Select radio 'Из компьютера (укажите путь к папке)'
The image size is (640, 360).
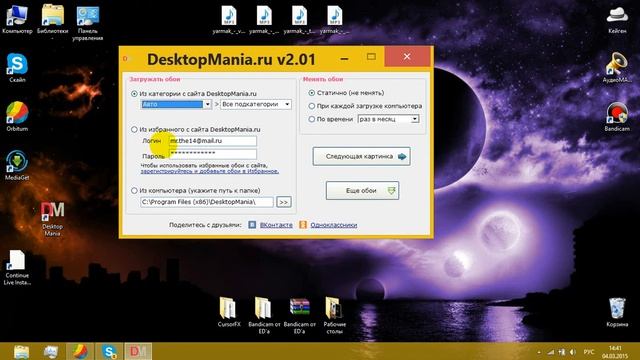[x=134, y=191]
